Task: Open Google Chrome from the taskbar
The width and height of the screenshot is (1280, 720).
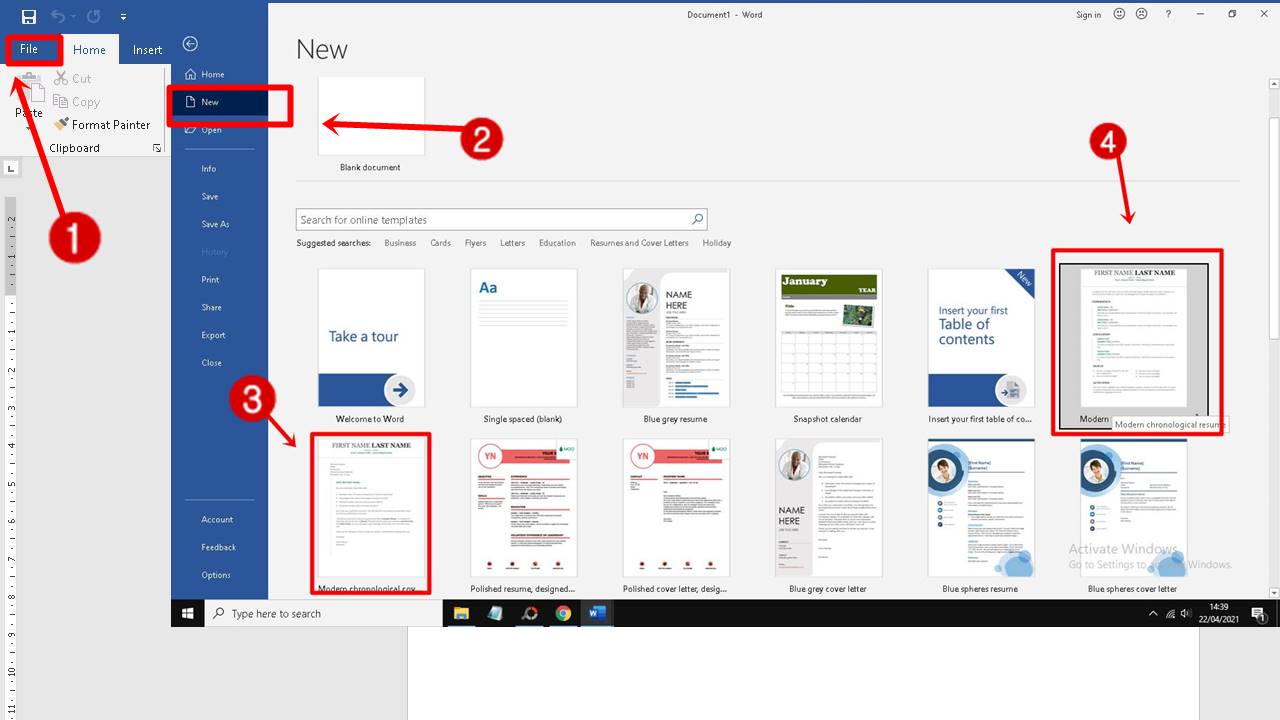Action: point(563,613)
